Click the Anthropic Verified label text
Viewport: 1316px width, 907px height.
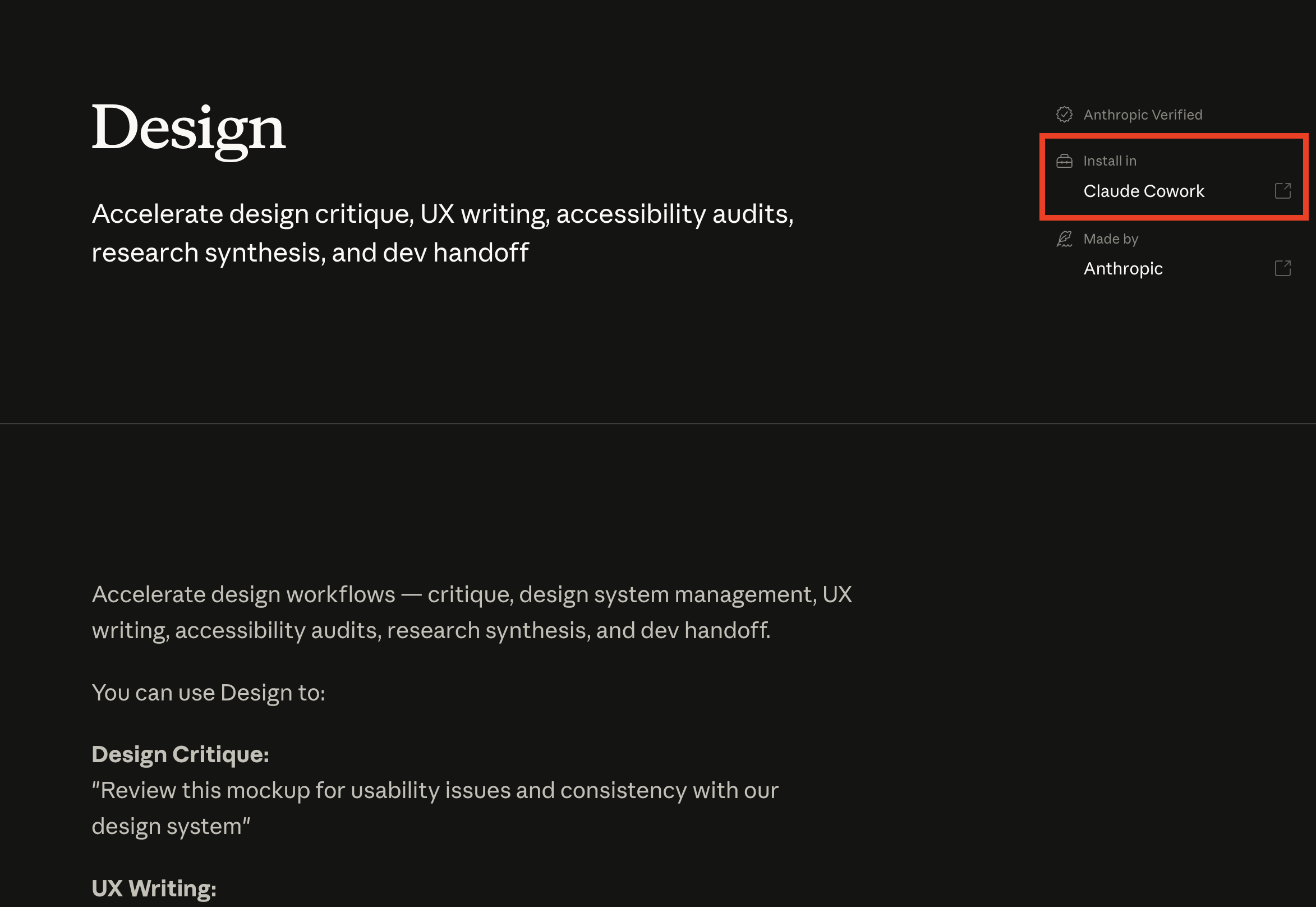pyautogui.click(x=1142, y=115)
